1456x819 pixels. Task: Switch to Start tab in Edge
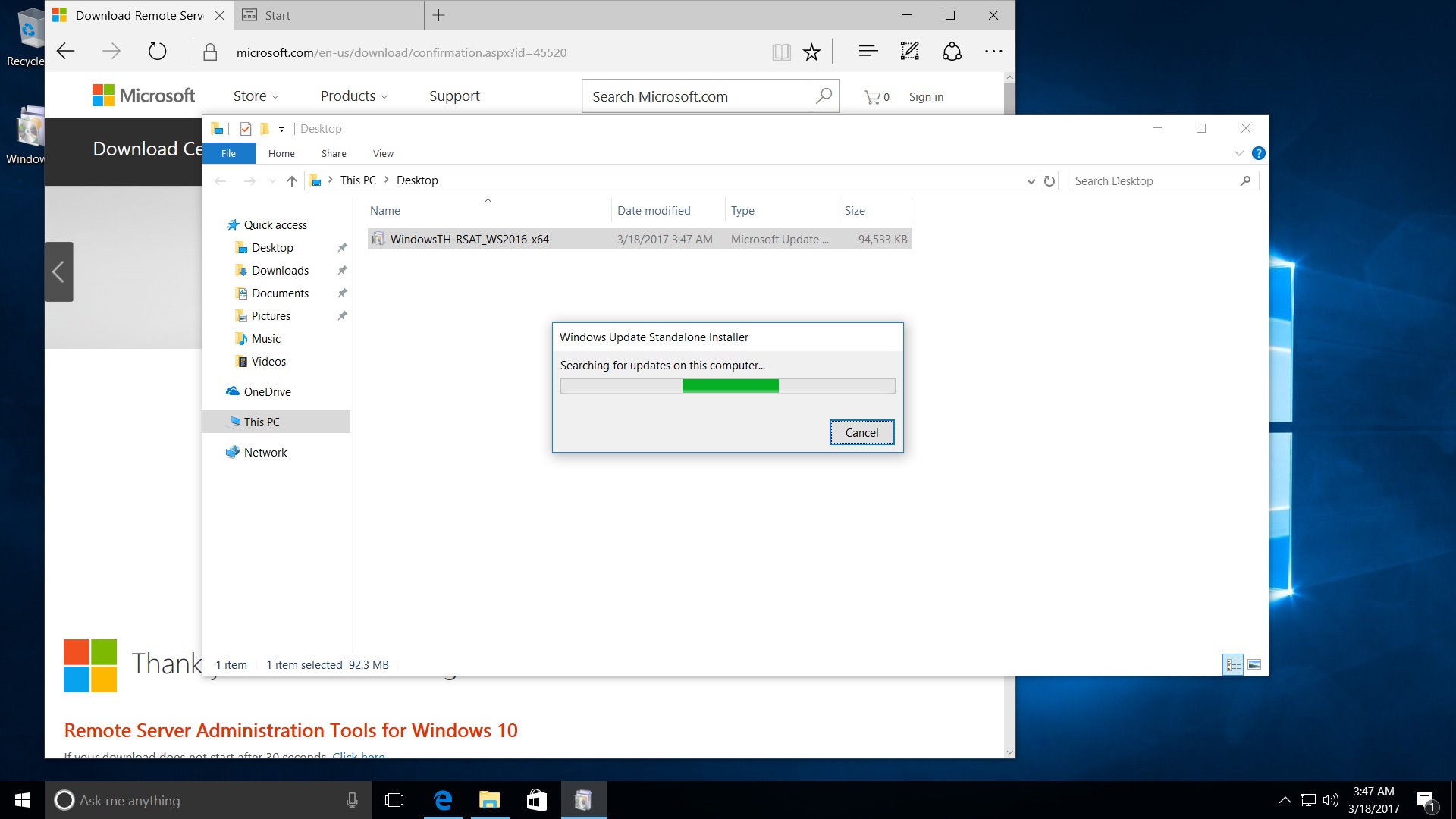[x=329, y=15]
